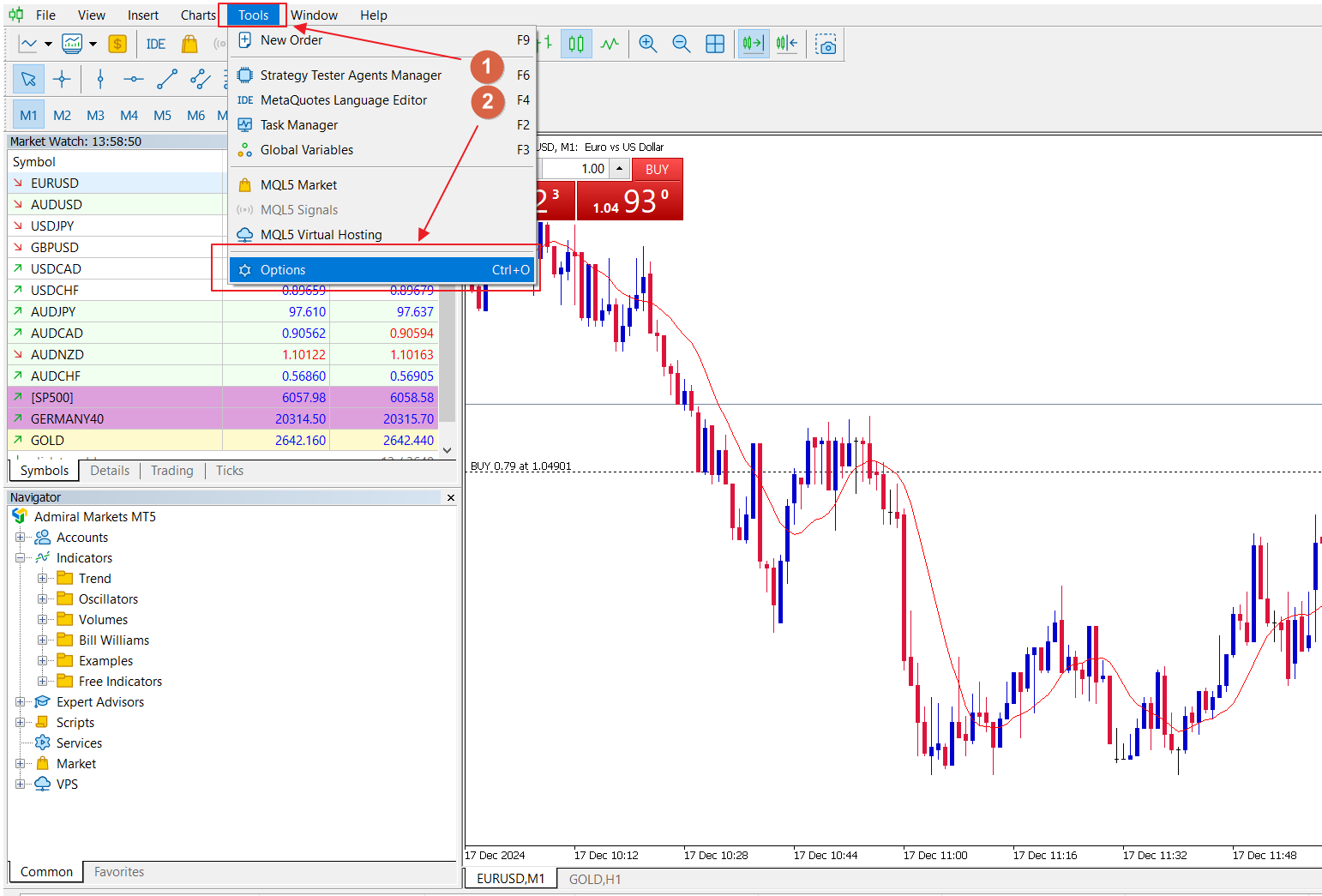Image resolution: width=1322 pixels, height=896 pixels.
Task: Open the GOLD,H1 chart tab
Action: tap(595, 879)
